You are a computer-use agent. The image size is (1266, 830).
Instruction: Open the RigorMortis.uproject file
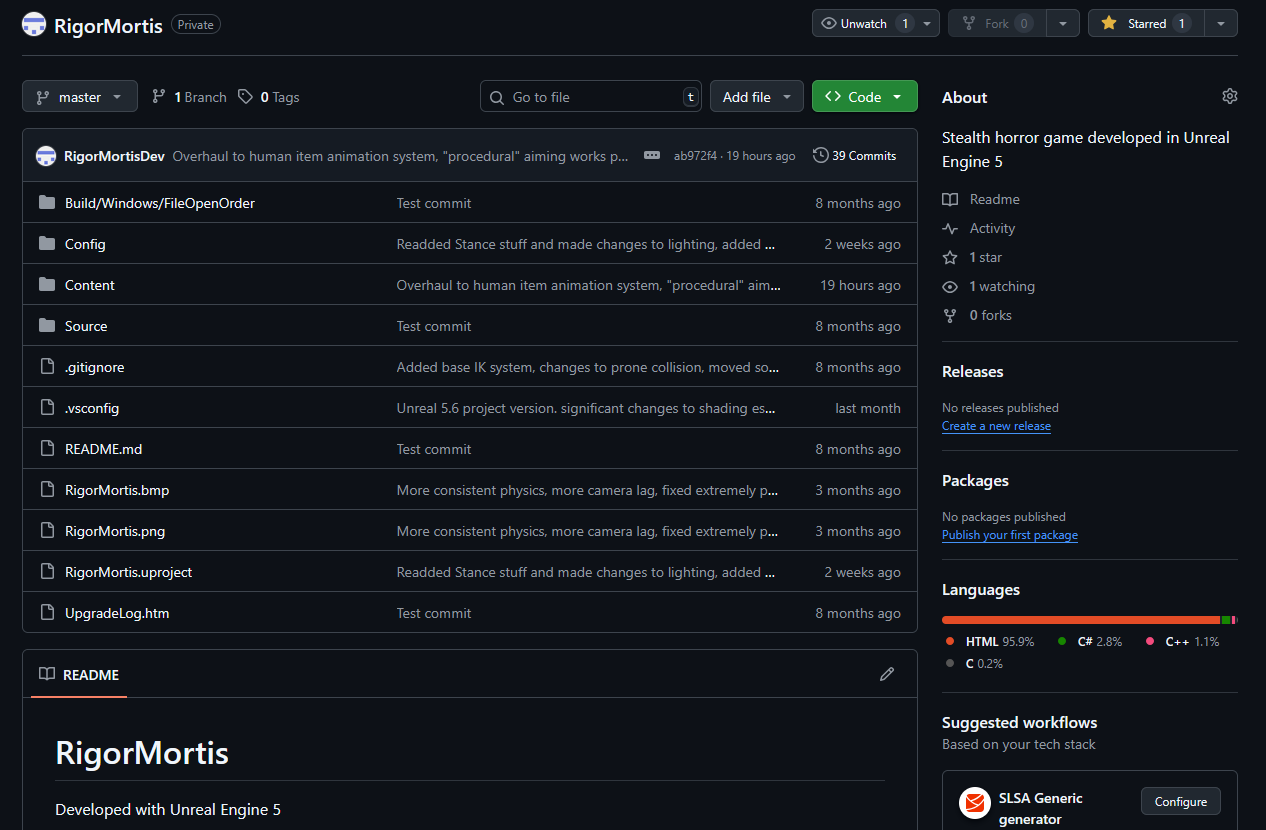coord(128,572)
